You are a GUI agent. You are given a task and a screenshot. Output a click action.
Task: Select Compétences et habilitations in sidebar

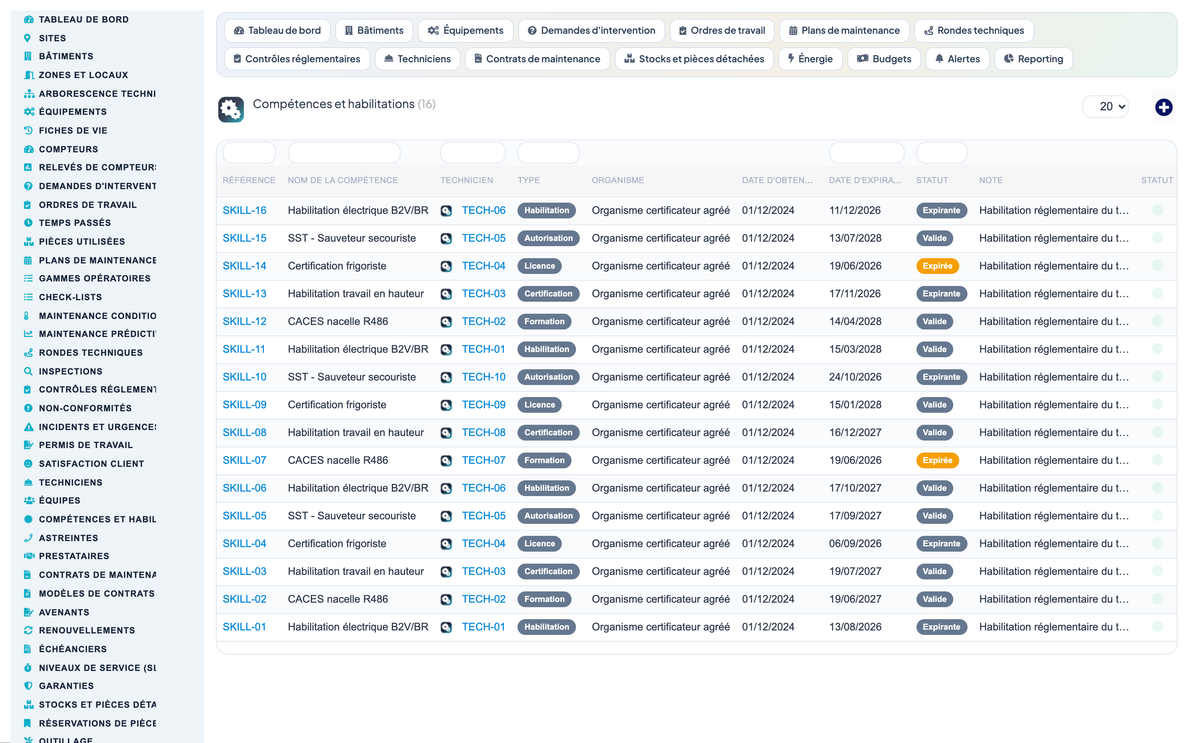[97, 519]
